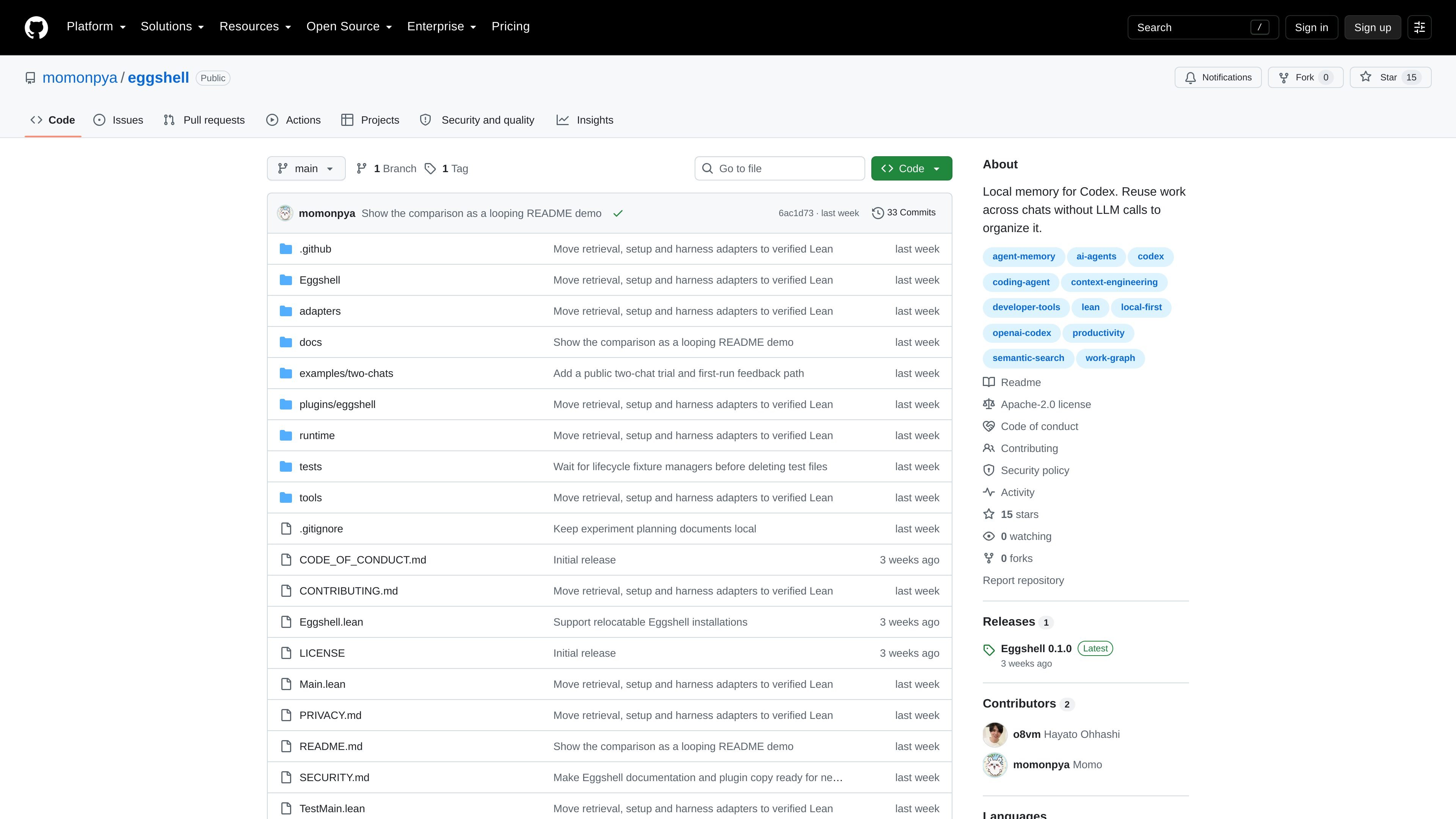The width and height of the screenshot is (1456, 819).
Task: Switch to the Issues tab
Action: (118, 120)
